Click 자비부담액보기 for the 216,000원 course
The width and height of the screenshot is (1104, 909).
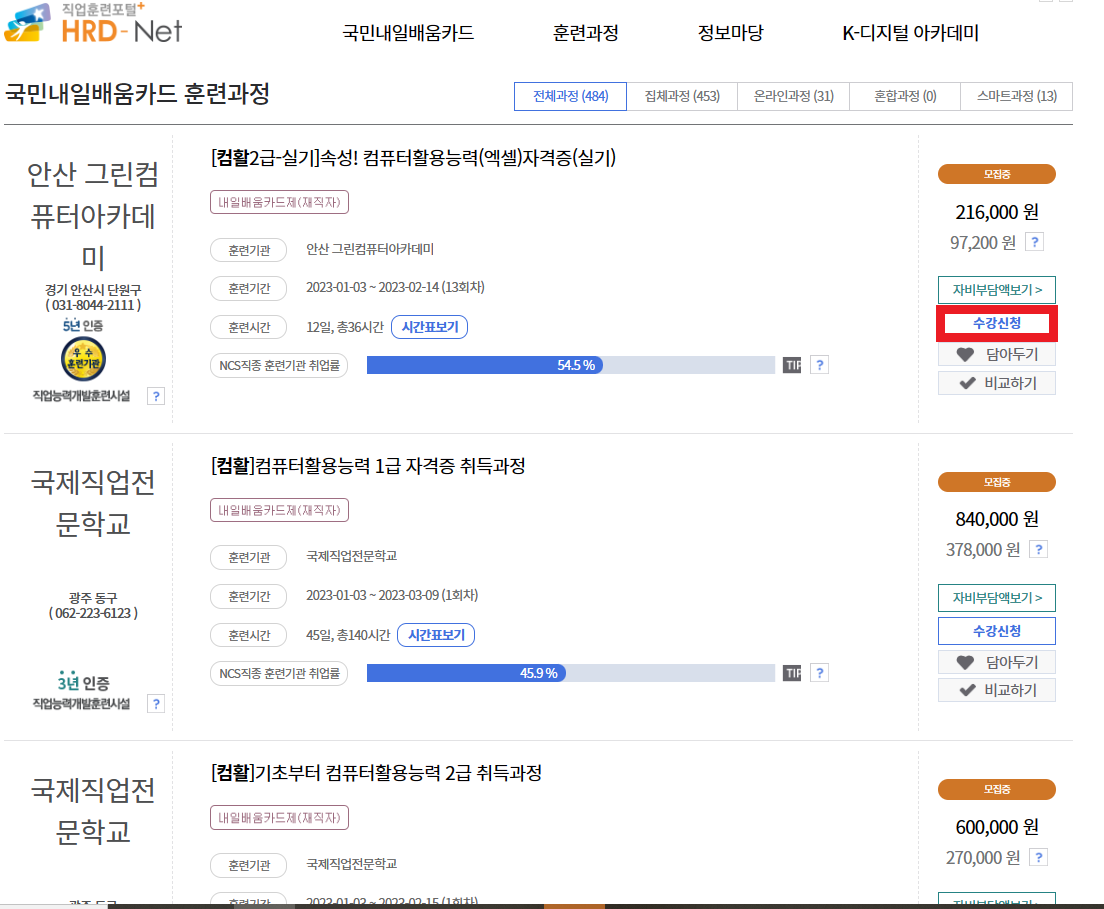(996, 290)
